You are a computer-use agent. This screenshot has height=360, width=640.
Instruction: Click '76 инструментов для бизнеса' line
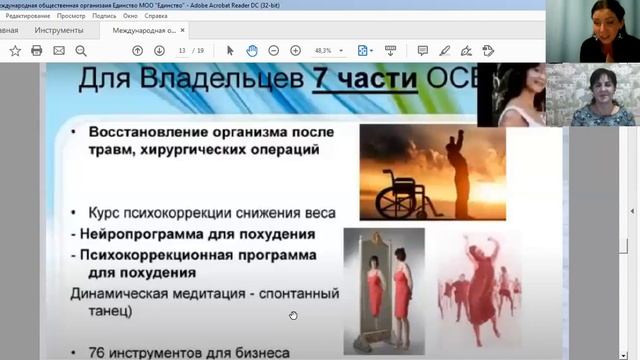(x=189, y=353)
